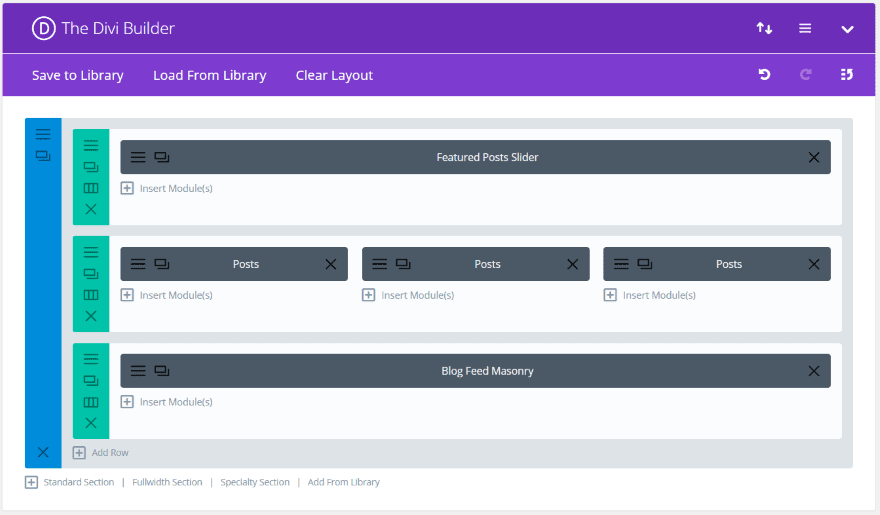The height and width of the screenshot is (515, 880).
Task: Open settings of the Posts row
Action: [91, 252]
